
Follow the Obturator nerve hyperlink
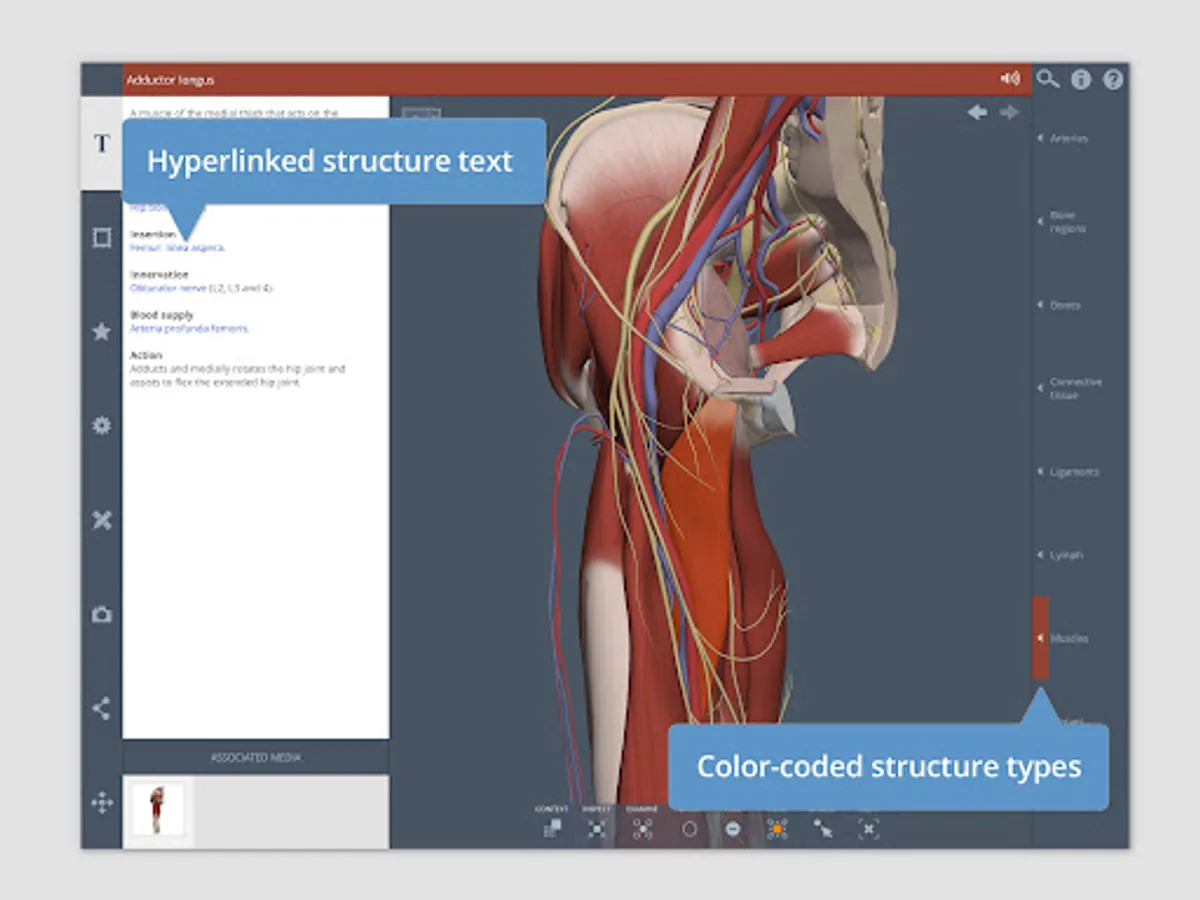(168, 288)
